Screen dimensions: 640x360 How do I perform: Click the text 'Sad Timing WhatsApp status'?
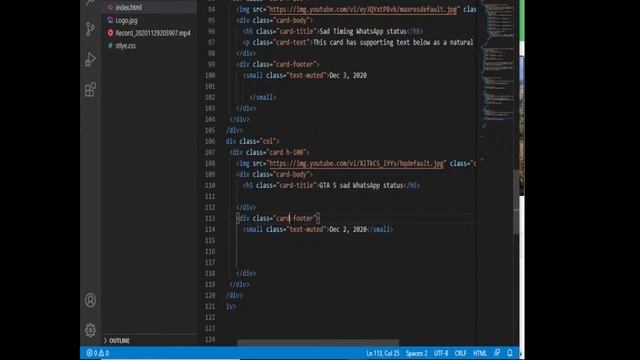click(x=363, y=31)
